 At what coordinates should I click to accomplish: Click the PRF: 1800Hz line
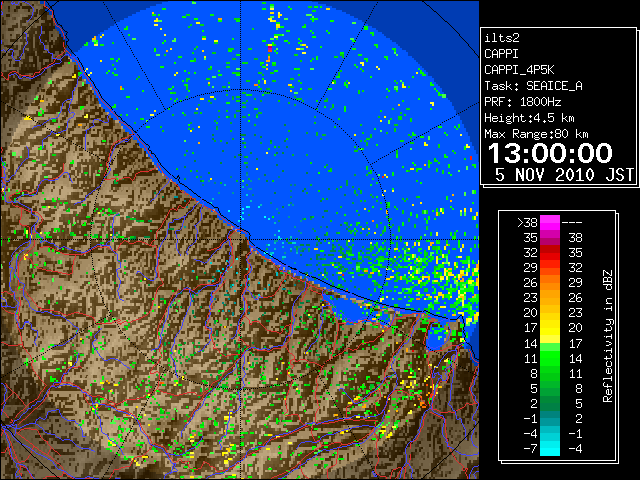click(x=522, y=102)
